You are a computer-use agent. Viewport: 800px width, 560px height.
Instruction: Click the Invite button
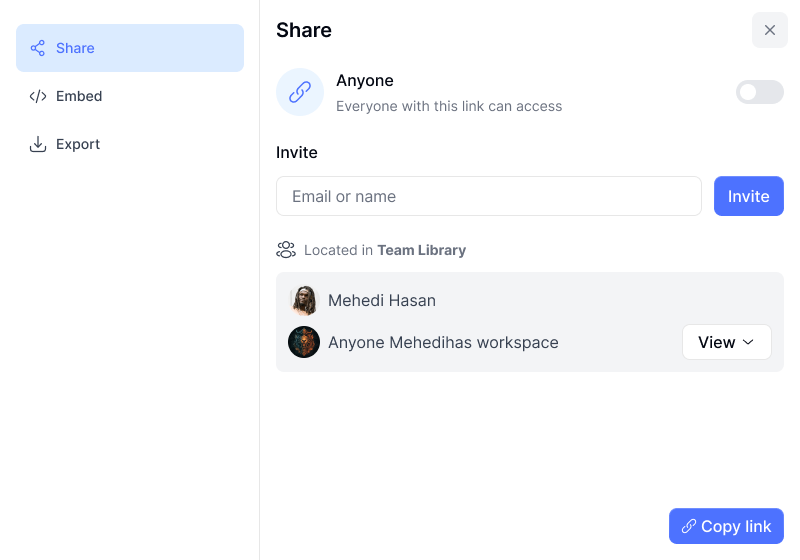(748, 196)
